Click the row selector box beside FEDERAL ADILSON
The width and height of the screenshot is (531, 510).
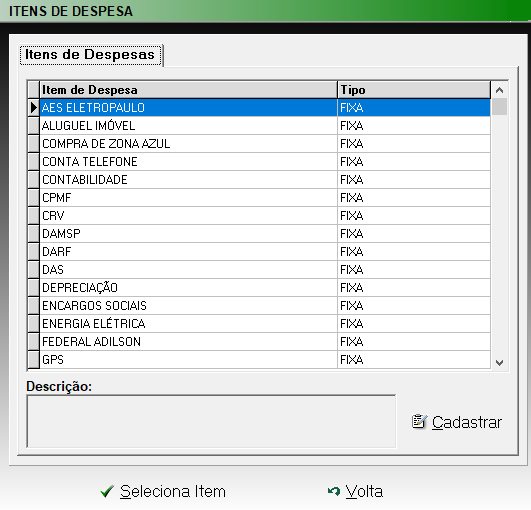point(34,341)
